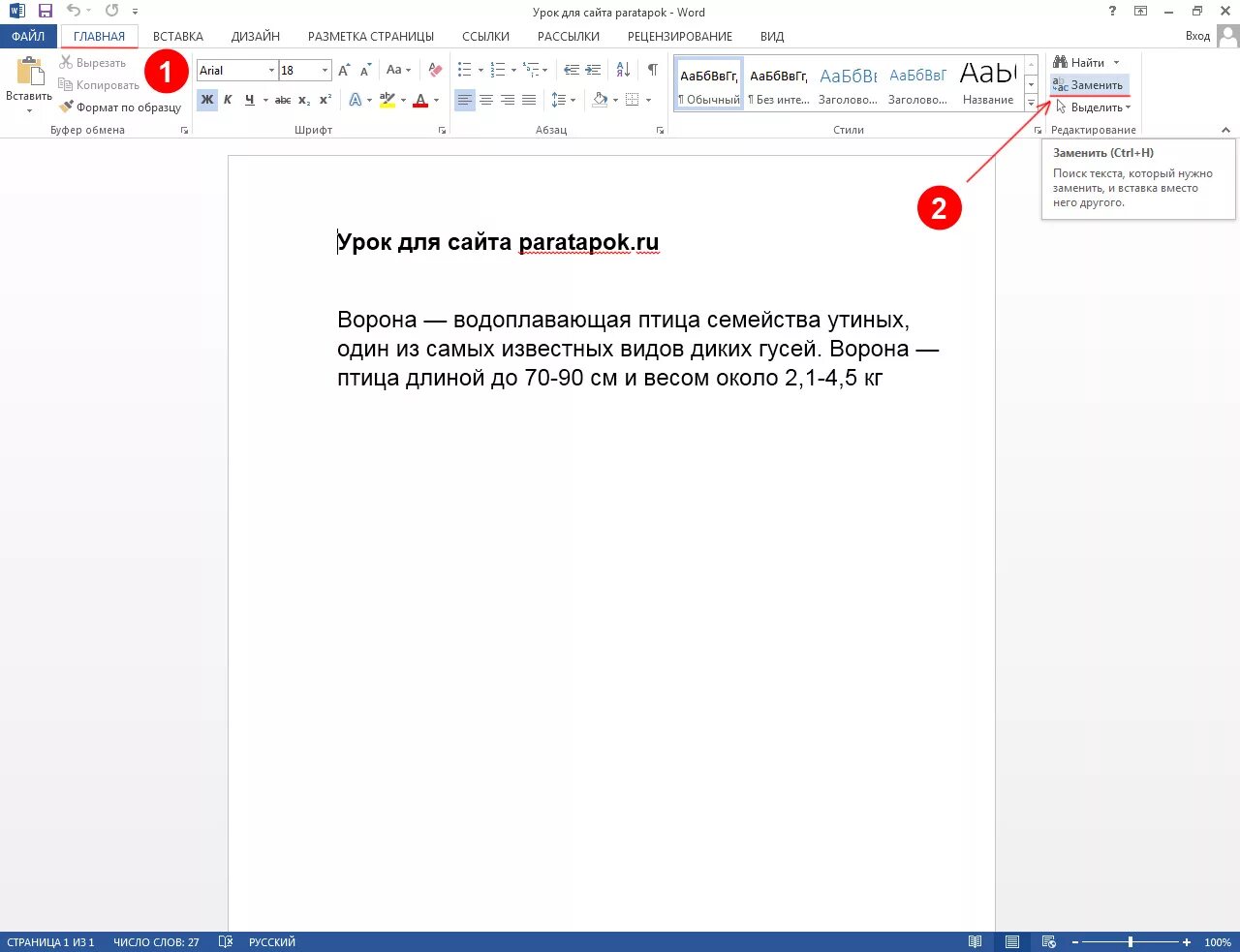Toggle subscript formatting
The width and height of the screenshot is (1240, 952).
304,100
